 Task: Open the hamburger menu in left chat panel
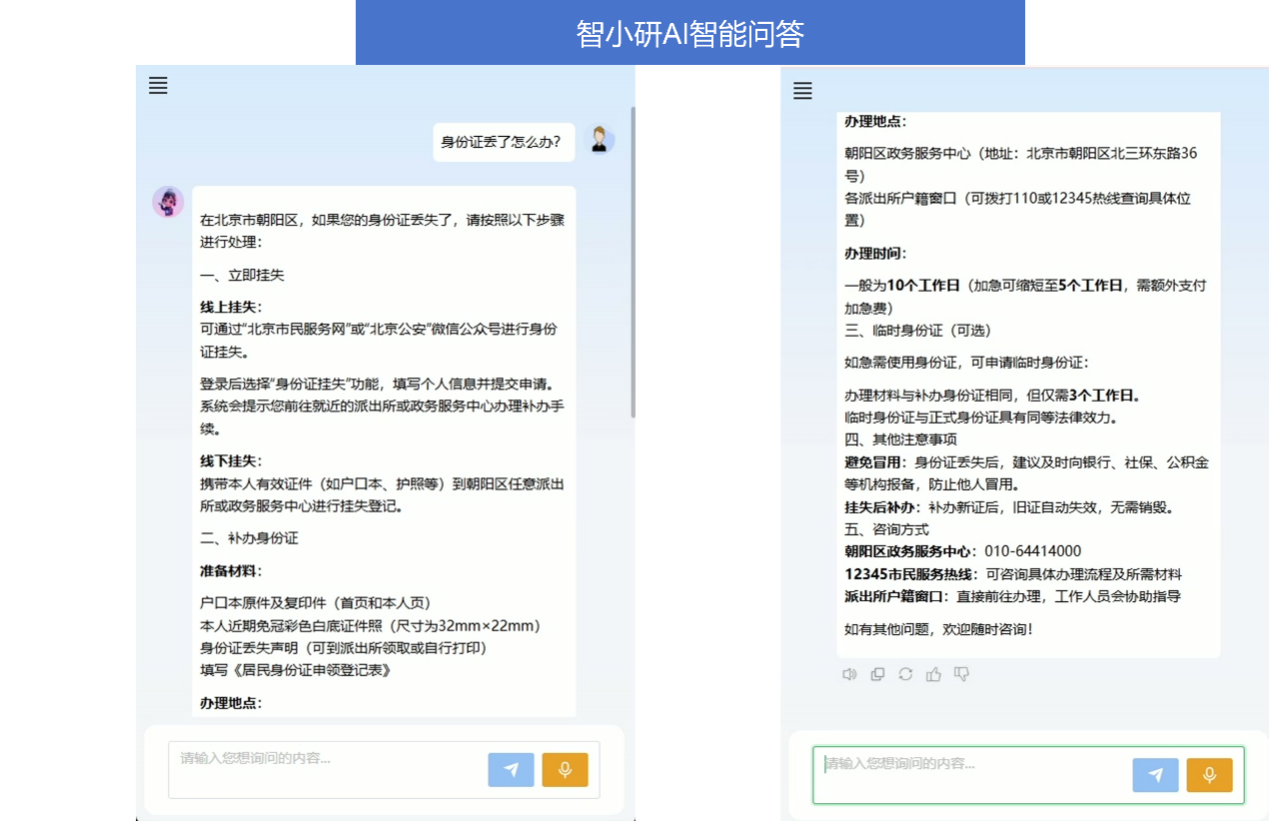point(158,86)
